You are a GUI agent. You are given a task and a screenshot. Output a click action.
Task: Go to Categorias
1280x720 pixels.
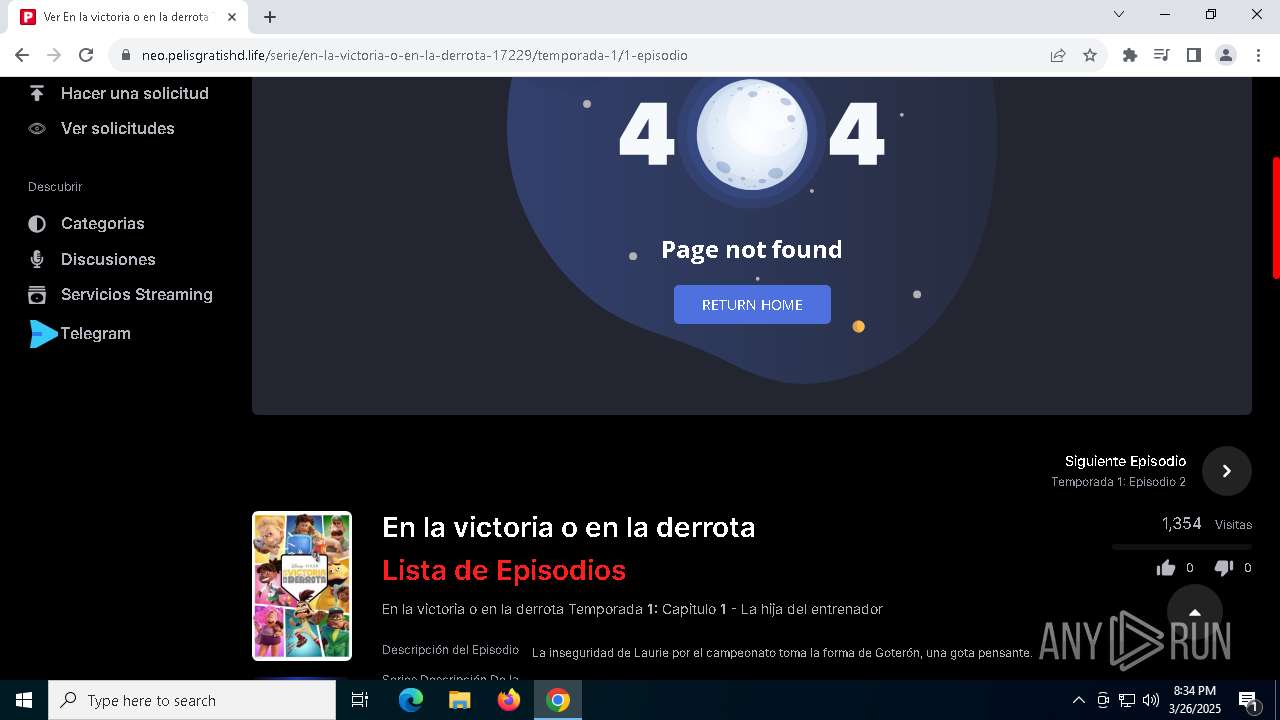pyautogui.click(x=103, y=223)
